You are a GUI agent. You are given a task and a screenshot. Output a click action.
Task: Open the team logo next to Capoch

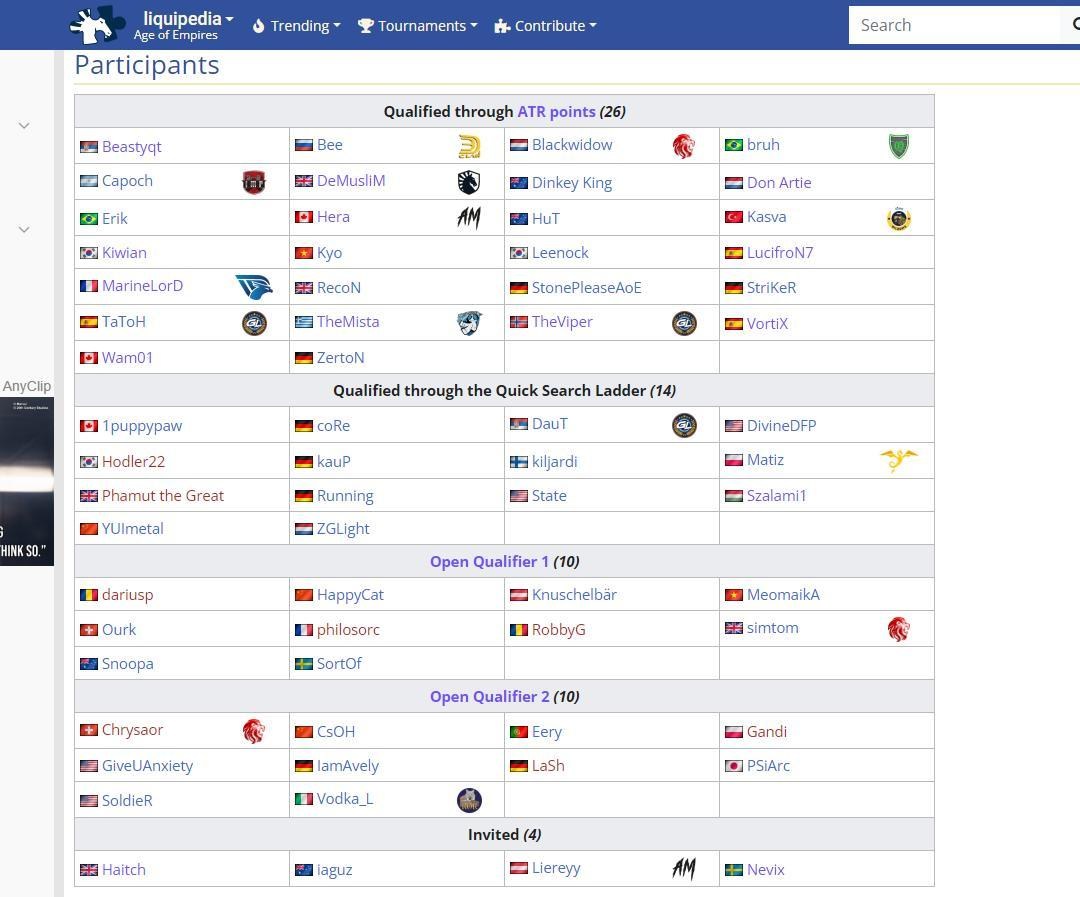(254, 182)
